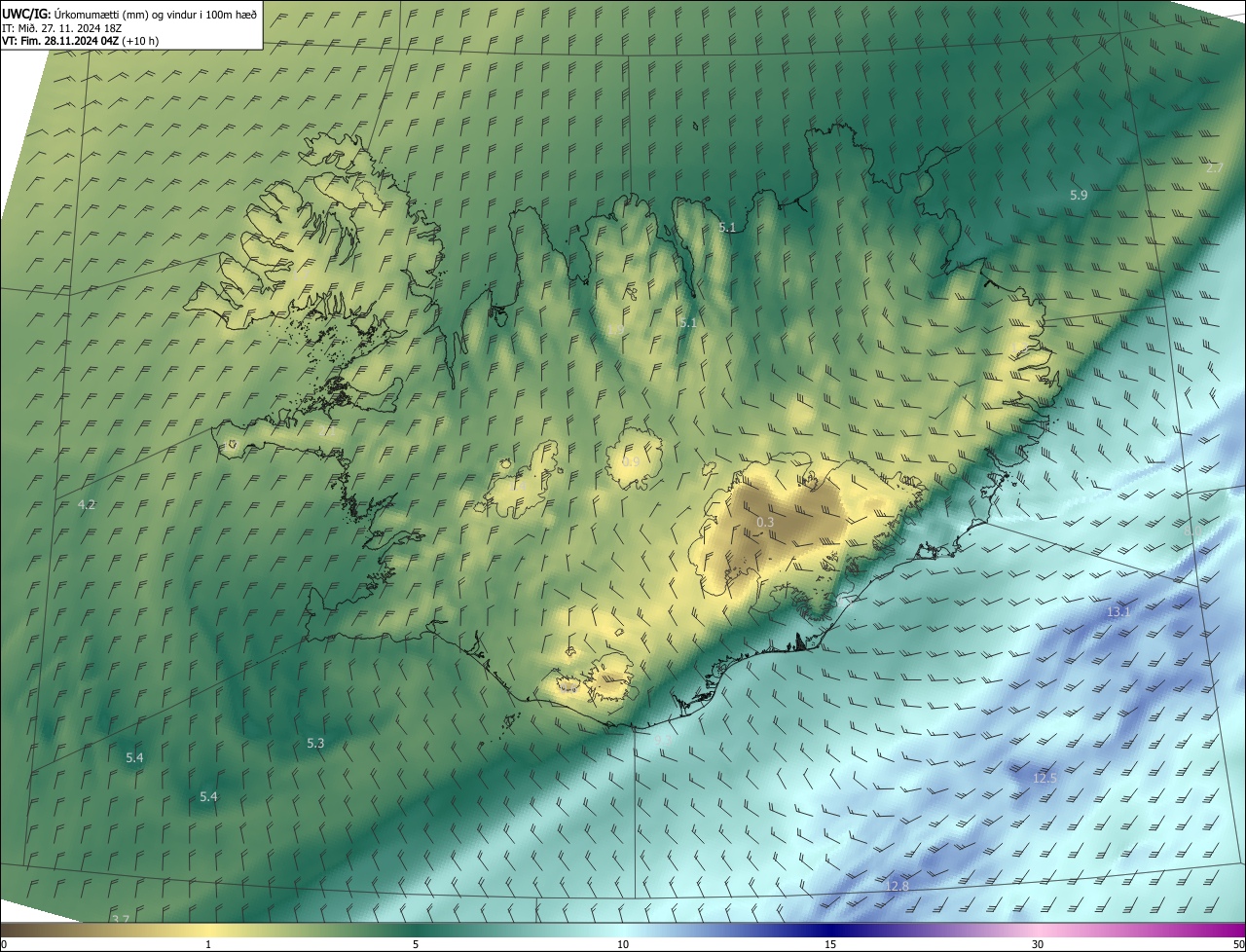Click the '10' tick label on the color scale

pos(623,945)
